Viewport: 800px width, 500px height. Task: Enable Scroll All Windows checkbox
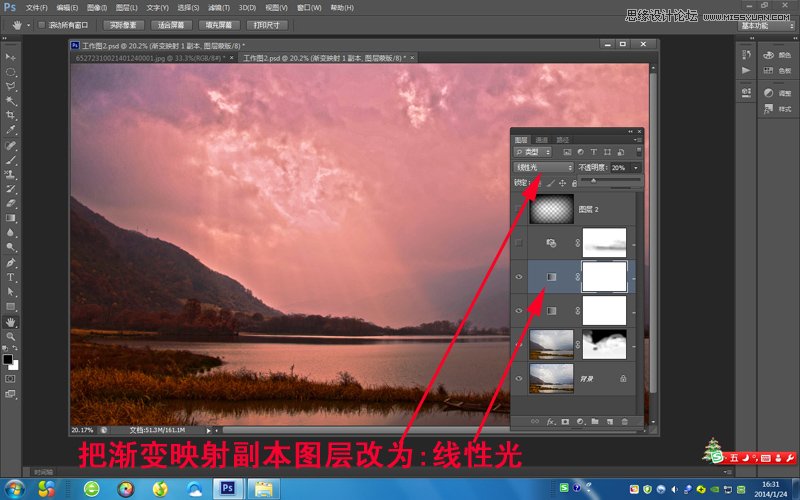[42, 25]
